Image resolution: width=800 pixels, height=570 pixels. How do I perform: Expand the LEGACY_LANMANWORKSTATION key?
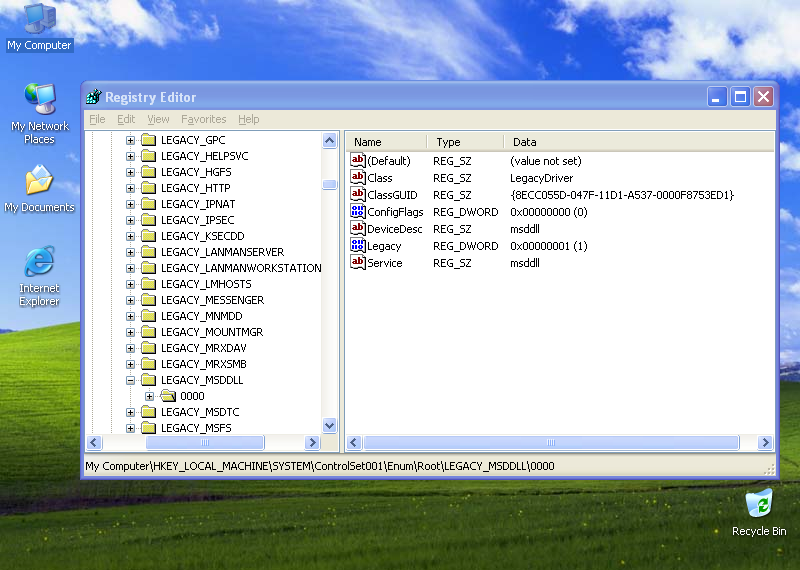tap(130, 268)
